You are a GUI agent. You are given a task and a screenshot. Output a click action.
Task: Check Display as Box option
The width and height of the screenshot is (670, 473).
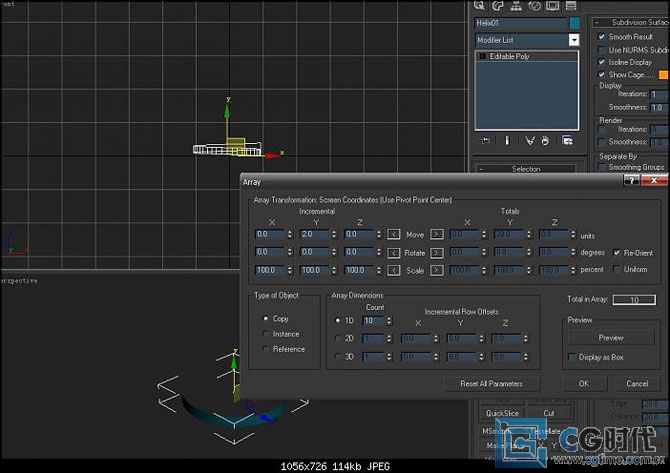coord(572,357)
